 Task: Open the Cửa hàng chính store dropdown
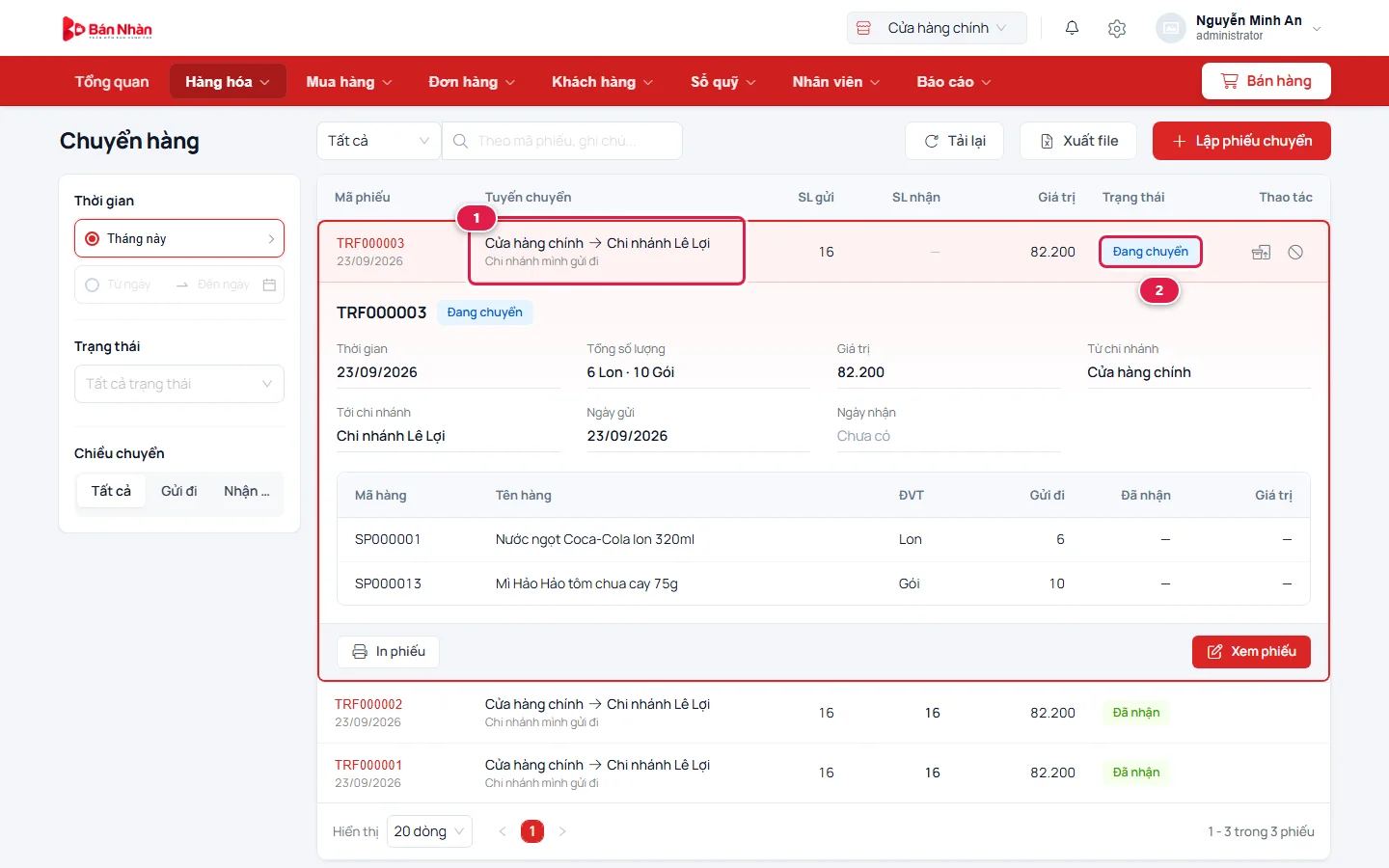point(937,28)
